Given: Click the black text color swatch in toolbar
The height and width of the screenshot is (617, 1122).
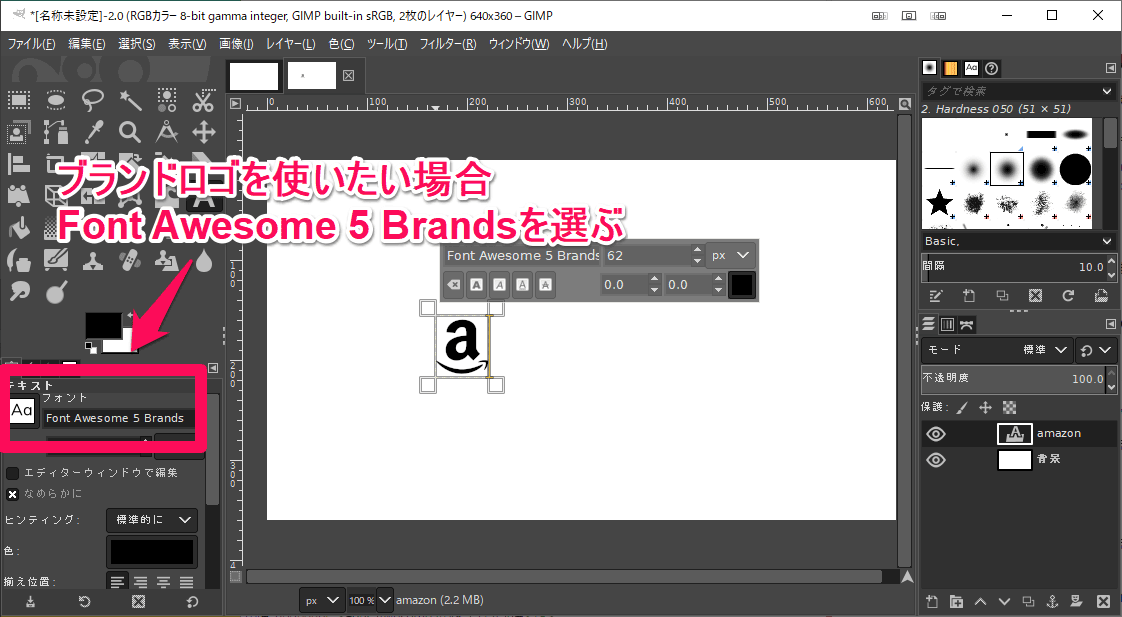Looking at the screenshot, I should coord(742,285).
